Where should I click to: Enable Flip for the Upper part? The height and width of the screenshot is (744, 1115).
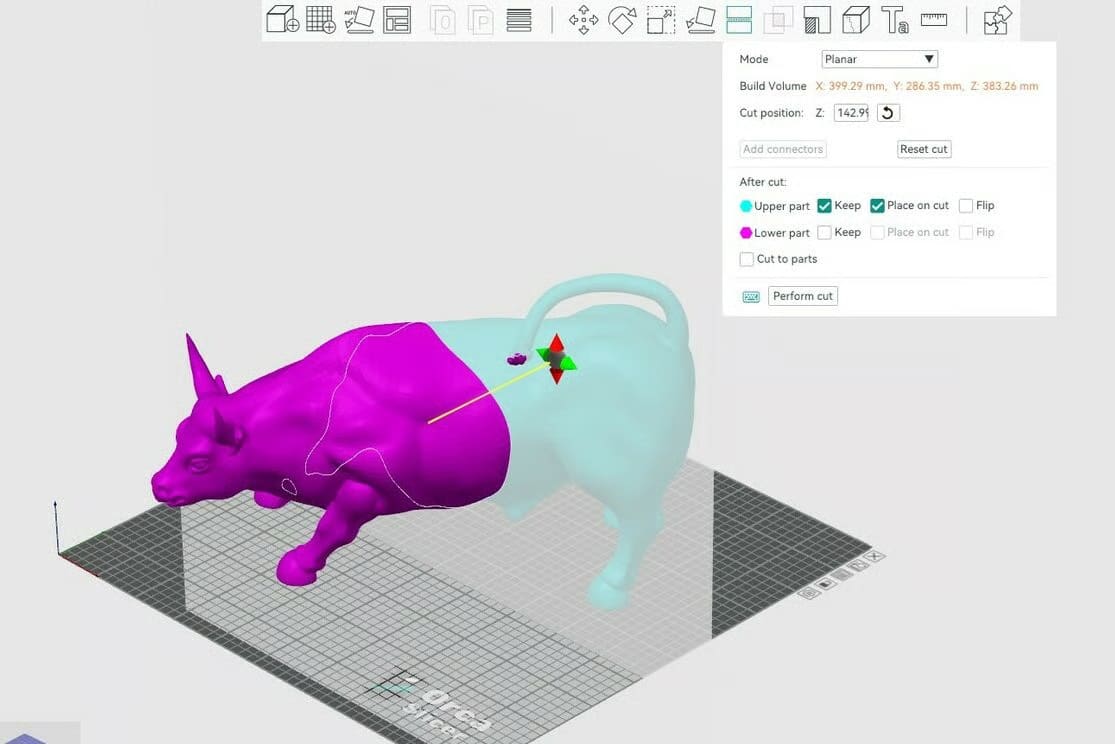(966, 206)
